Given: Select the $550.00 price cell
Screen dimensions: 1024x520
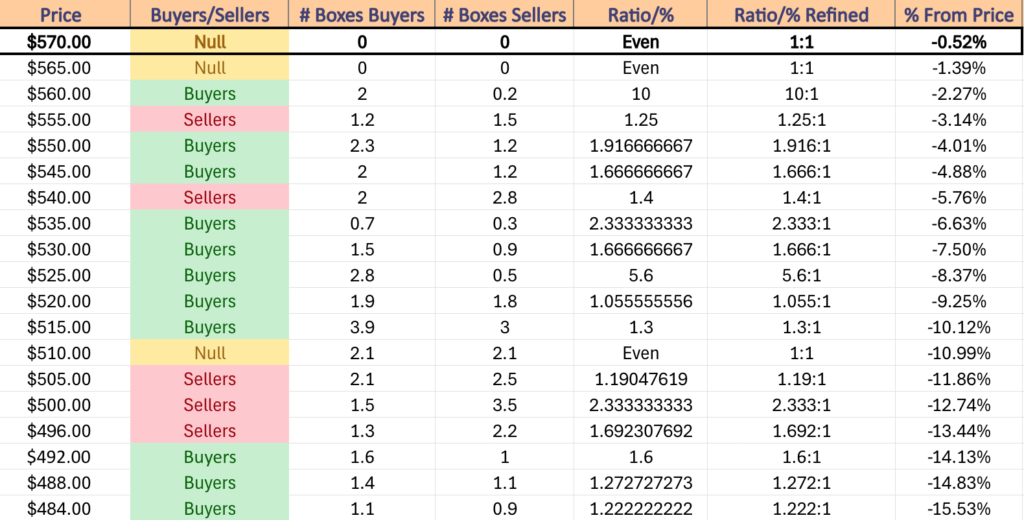Looking at the screenshot, I should click(65, 146).
